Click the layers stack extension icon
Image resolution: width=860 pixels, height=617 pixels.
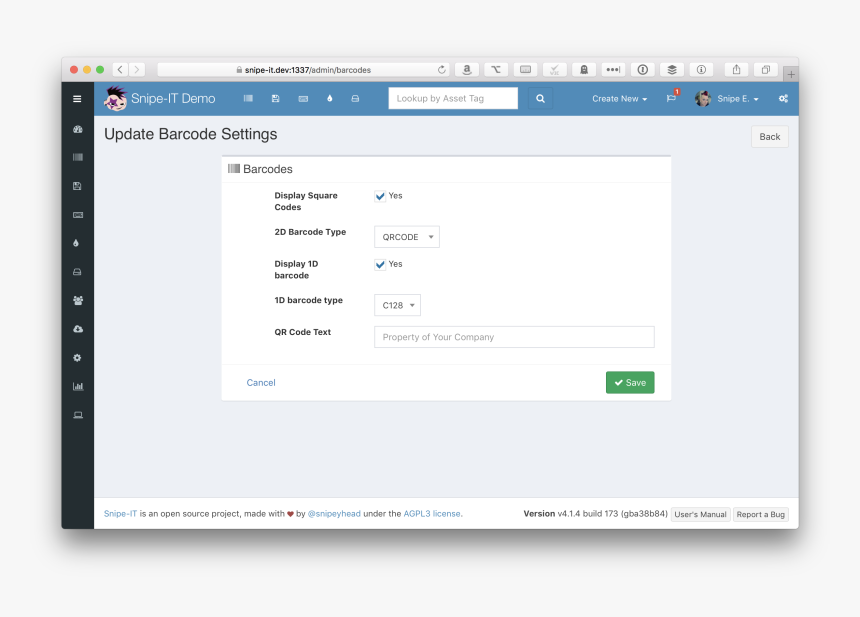pyautogui.click(x=672, y=70)
